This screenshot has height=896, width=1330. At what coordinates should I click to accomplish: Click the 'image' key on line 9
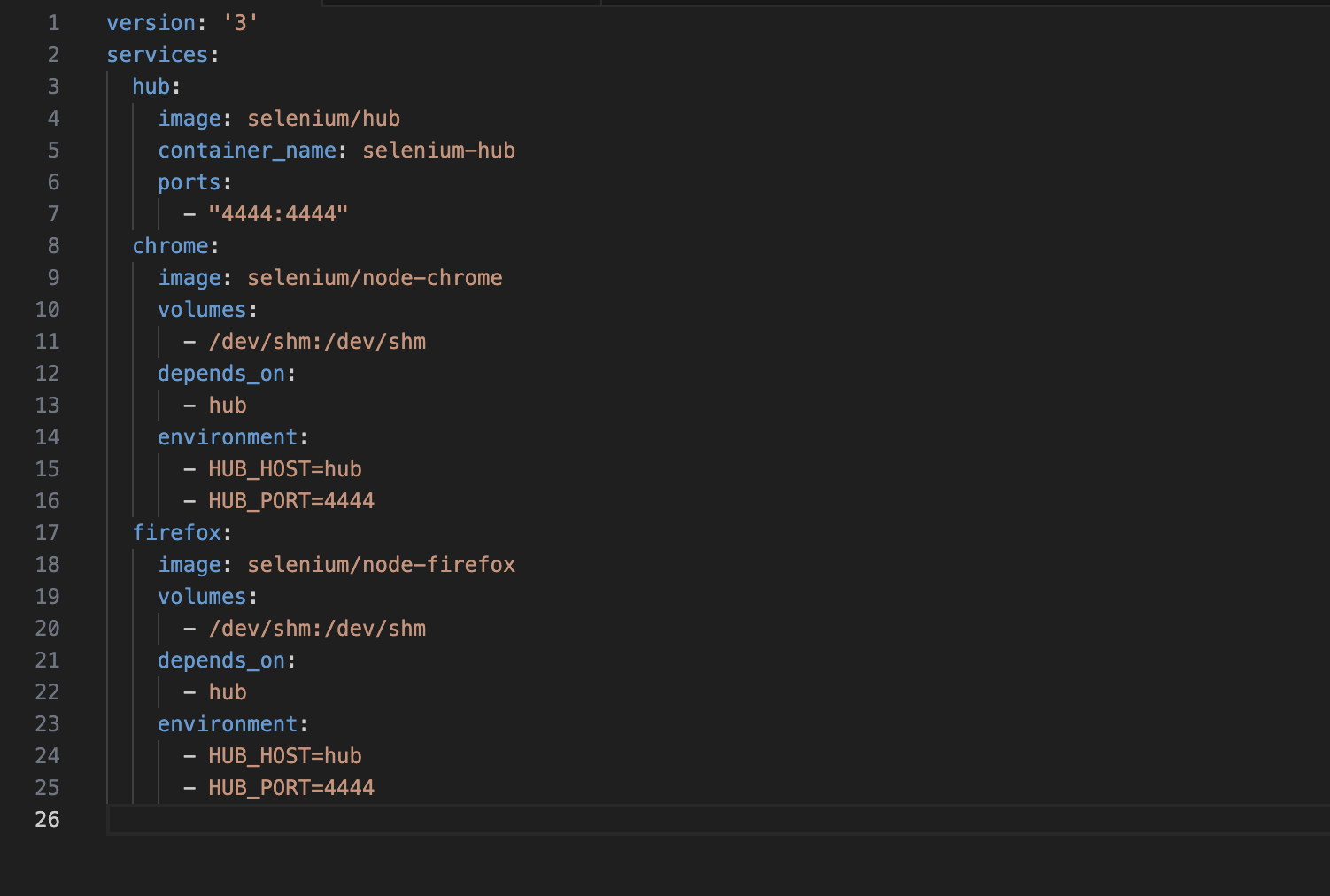[x=189, y=278]
